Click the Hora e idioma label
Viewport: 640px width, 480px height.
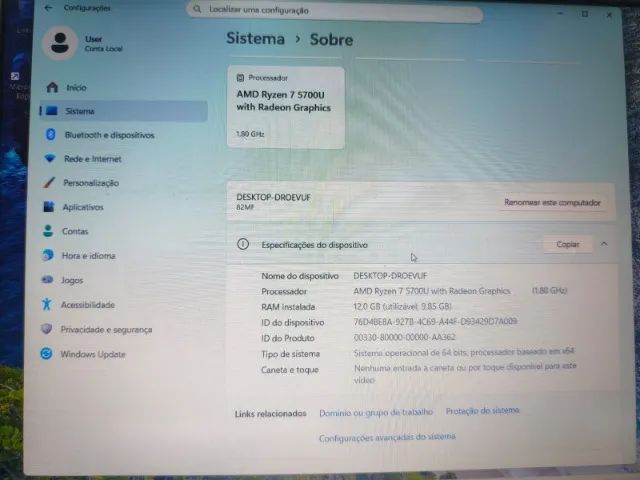(89, 256)
